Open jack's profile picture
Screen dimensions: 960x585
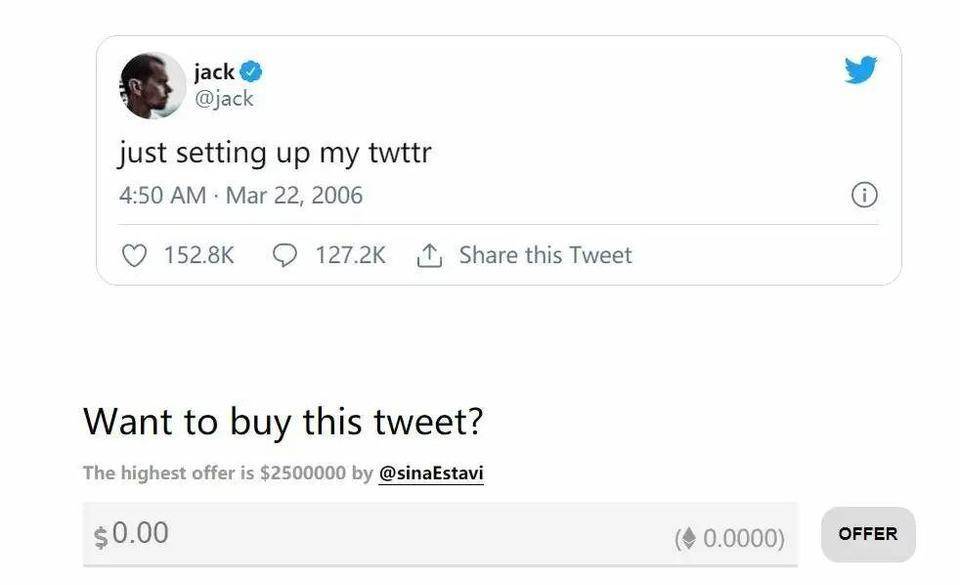(152, 85)
